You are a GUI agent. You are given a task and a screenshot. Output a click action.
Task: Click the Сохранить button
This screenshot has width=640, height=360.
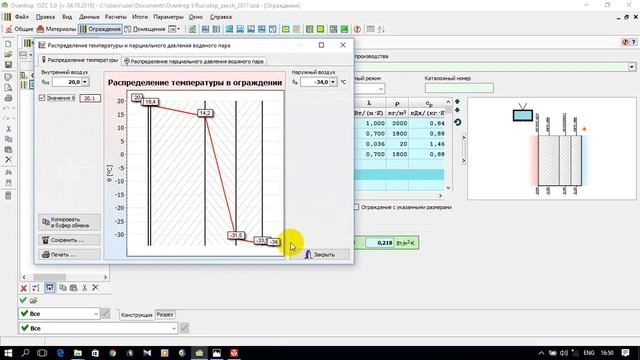click(70, 240)
